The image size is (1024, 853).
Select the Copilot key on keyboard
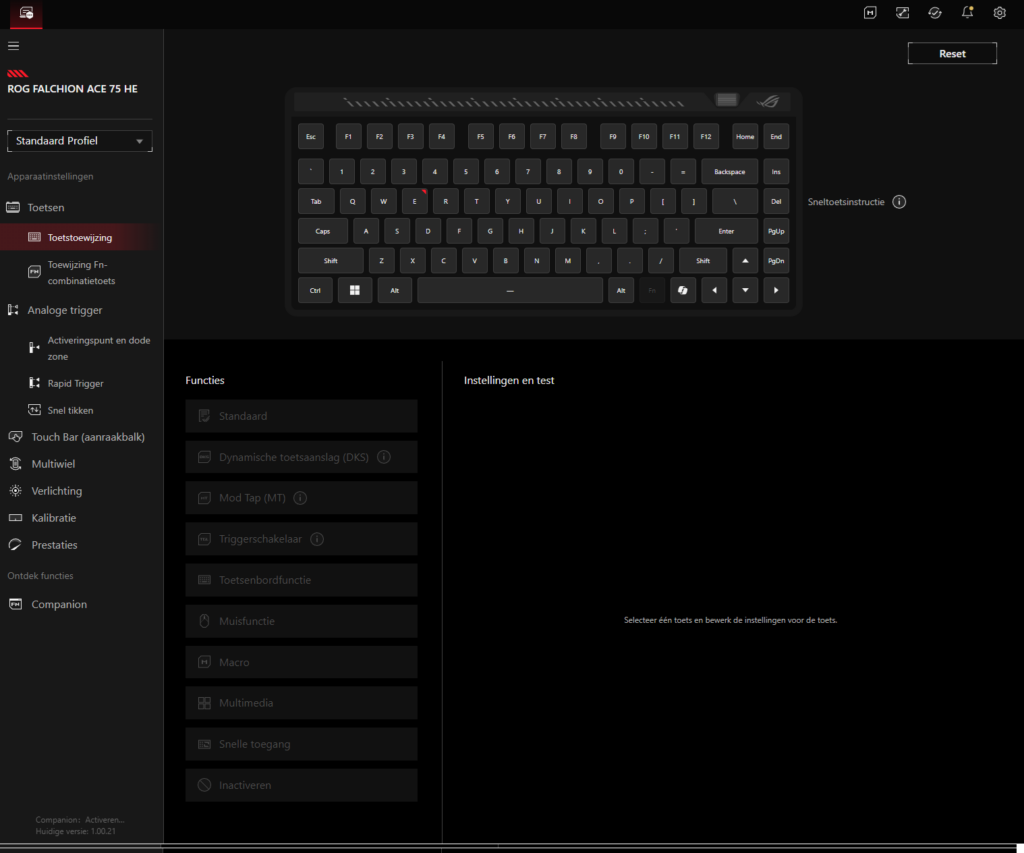[683, 290]
